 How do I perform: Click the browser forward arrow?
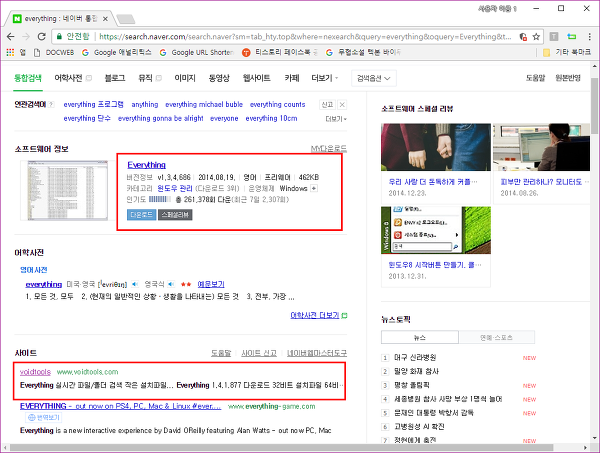coord(26,37)
